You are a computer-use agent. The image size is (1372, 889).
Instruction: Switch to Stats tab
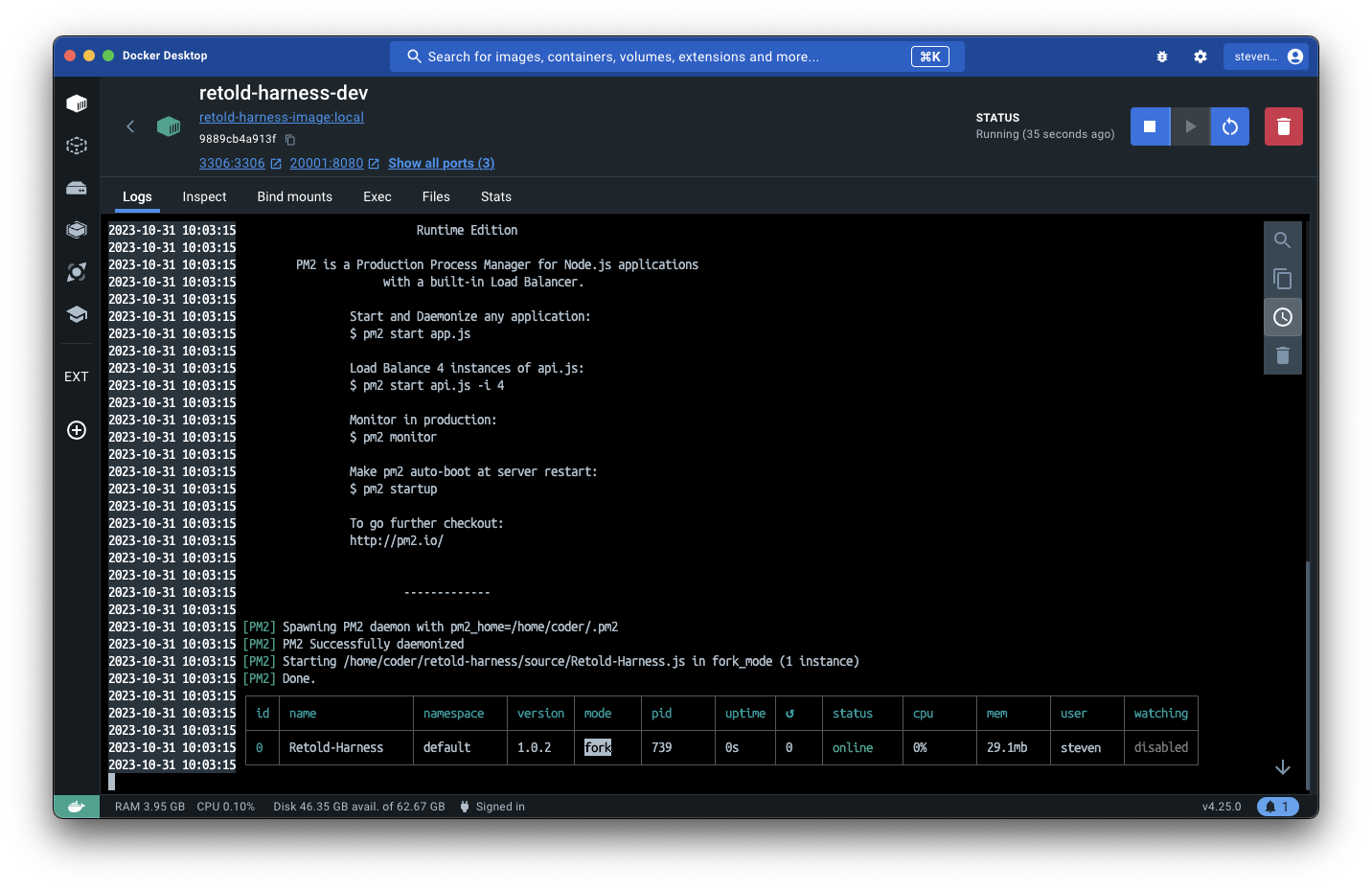tap(496, 196)
